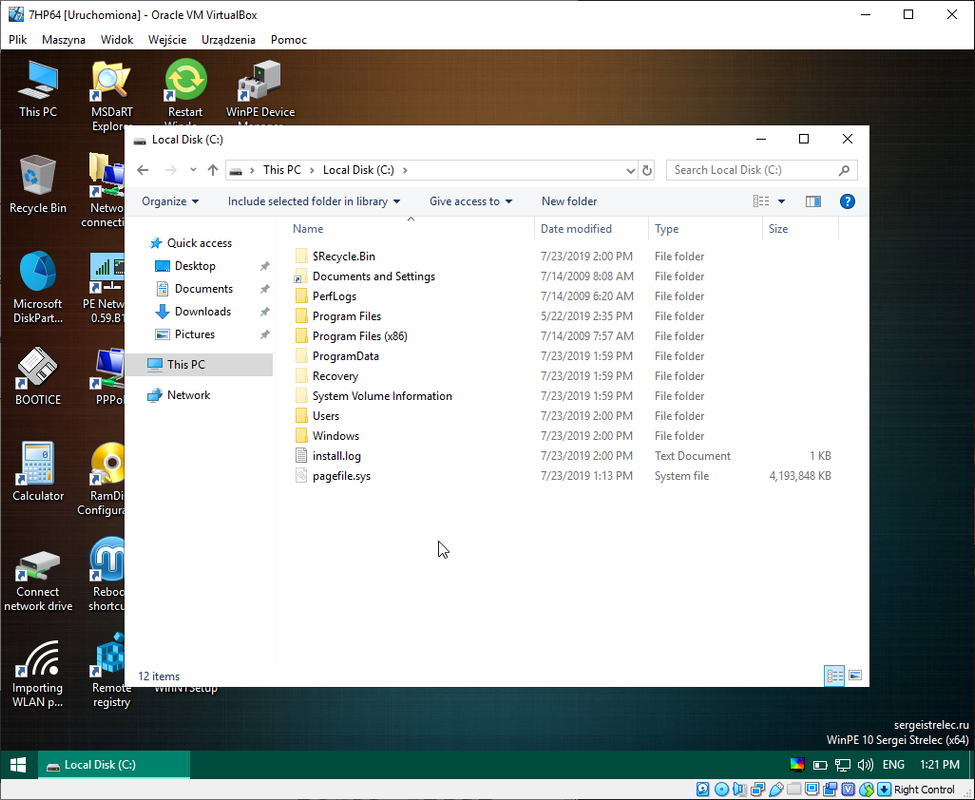The width and height of the screenshot is (975, 800).
Task: Open This PC desktop icon
Action: [x=38, y=90]
